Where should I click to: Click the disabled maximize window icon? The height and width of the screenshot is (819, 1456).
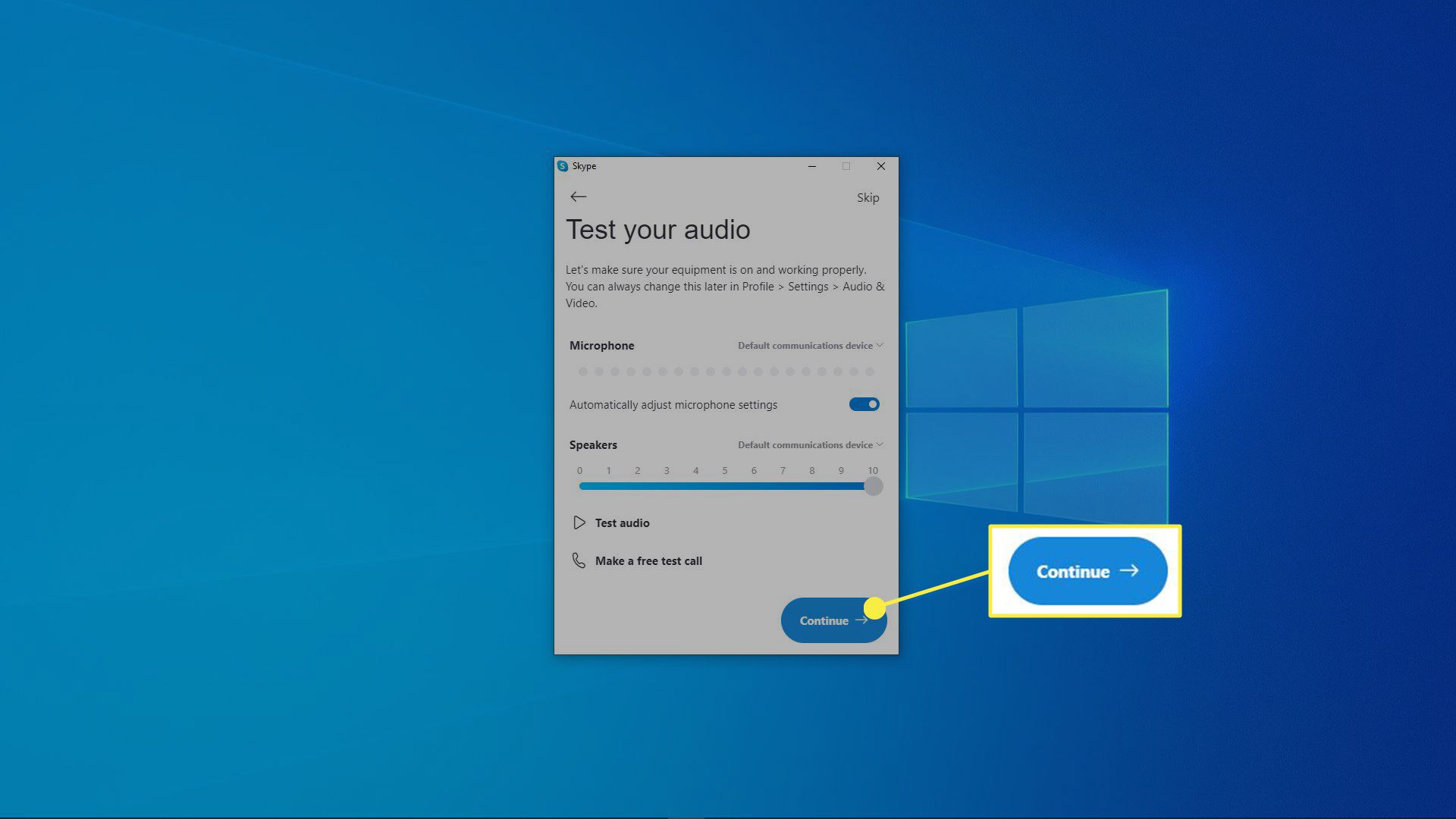tap(846, 166)
